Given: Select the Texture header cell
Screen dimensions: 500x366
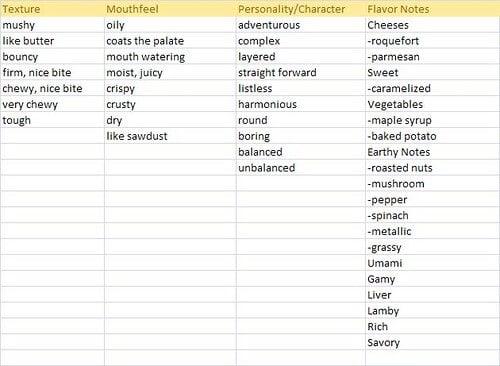Looking at the screenshot, I should [x=52, y=9].
